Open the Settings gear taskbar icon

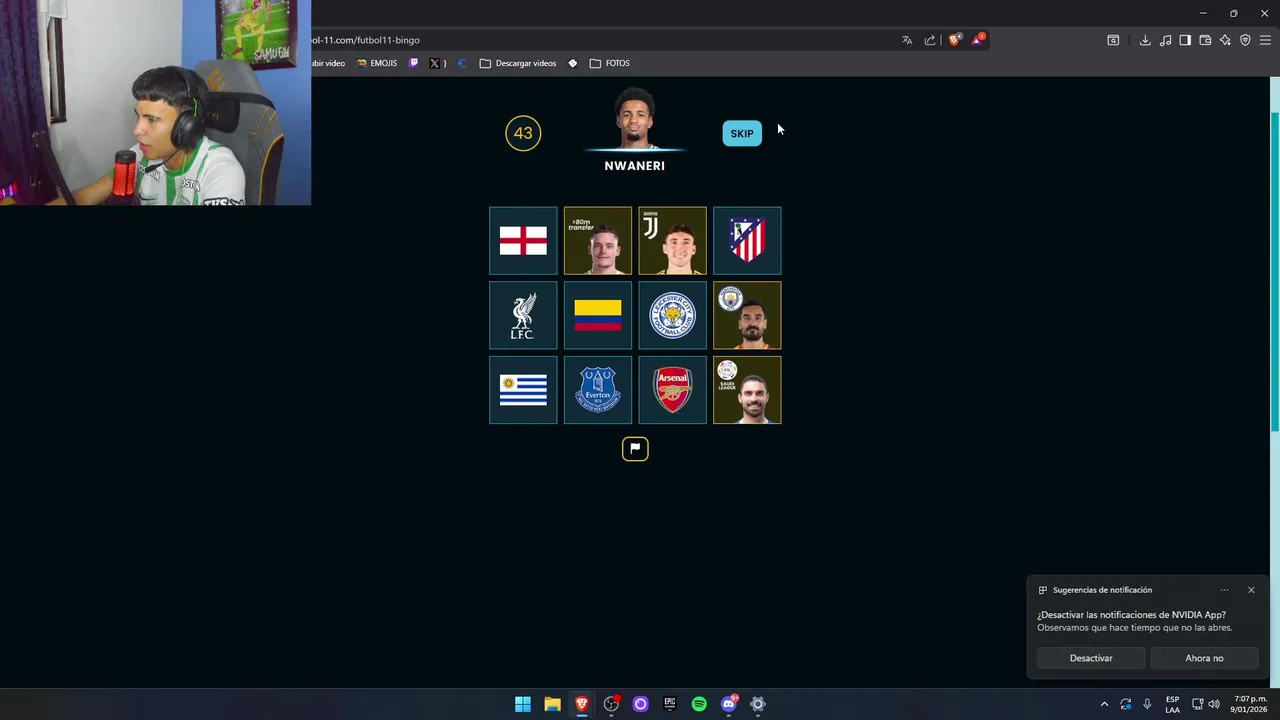(x=758, y=704)
